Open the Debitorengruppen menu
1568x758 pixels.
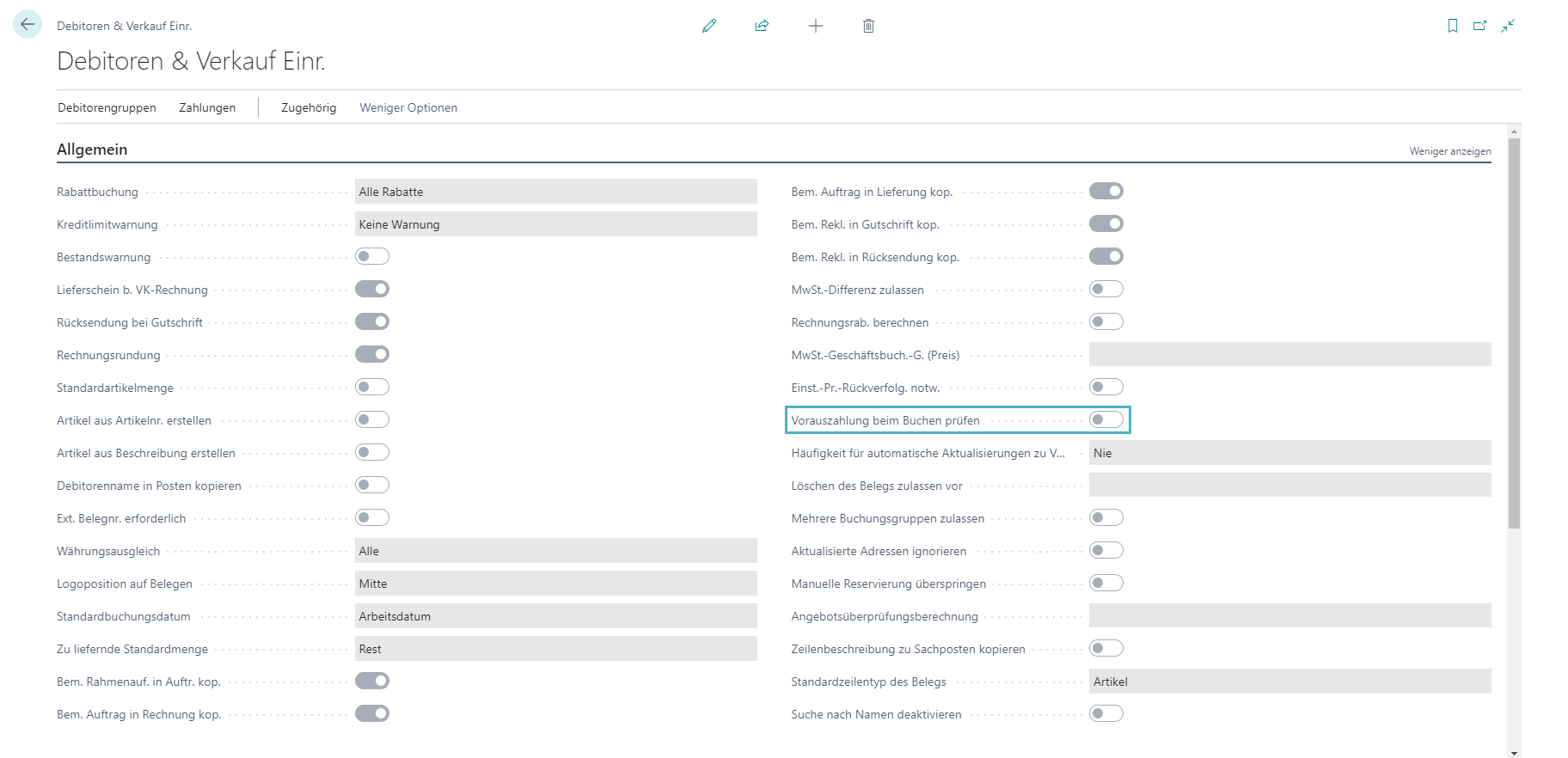point(107,107)
